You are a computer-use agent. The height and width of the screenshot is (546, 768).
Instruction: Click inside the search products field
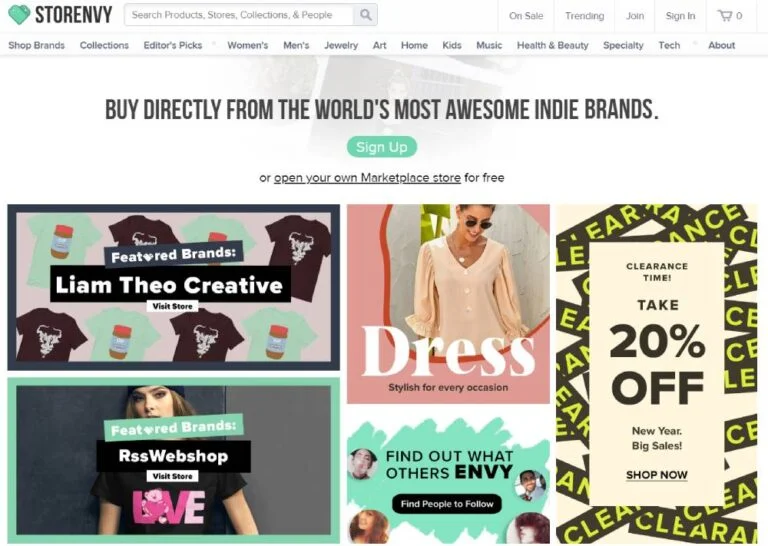240,15
